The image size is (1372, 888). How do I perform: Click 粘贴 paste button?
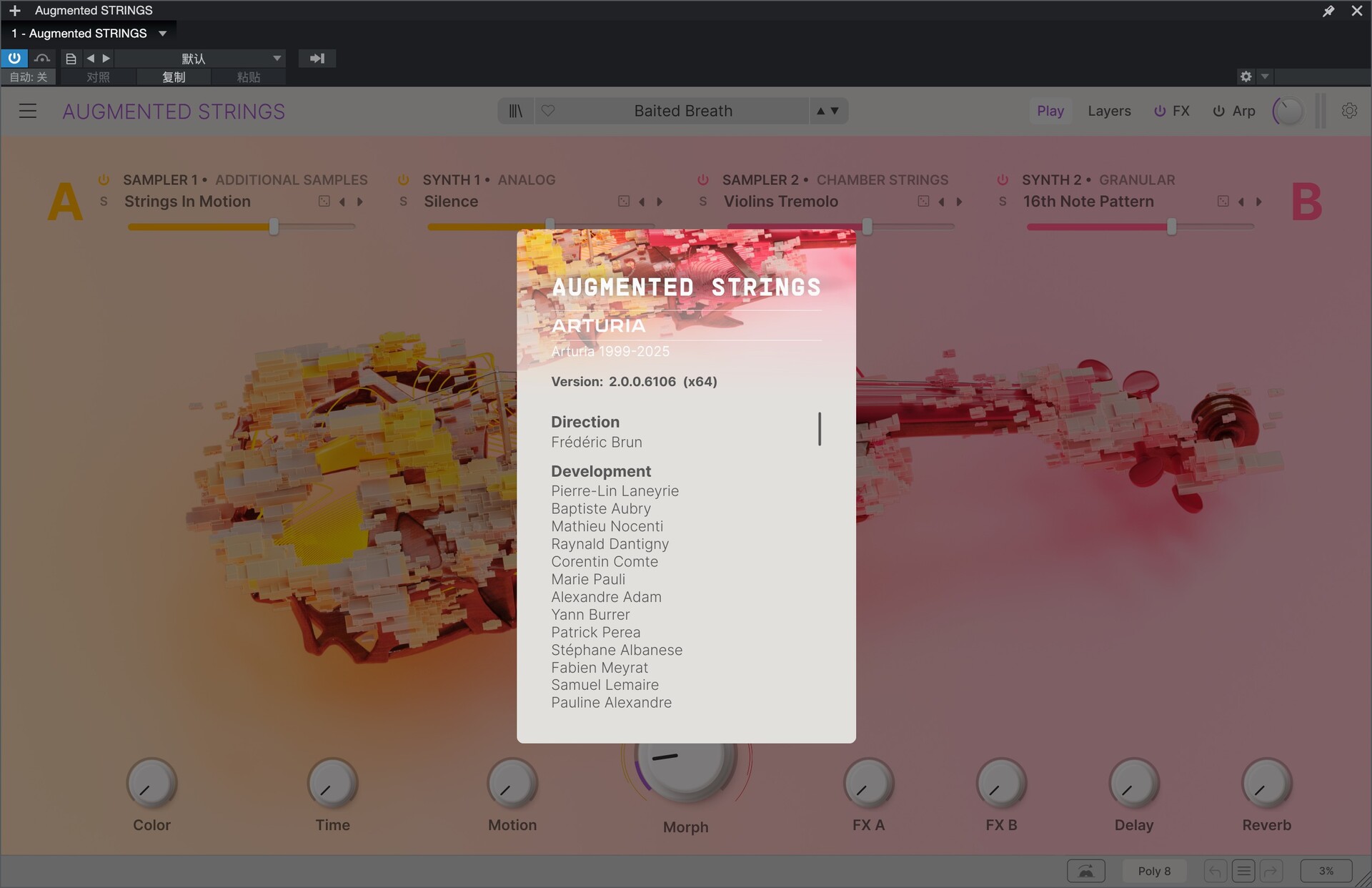pyautogui.click(x=249, y=77)
